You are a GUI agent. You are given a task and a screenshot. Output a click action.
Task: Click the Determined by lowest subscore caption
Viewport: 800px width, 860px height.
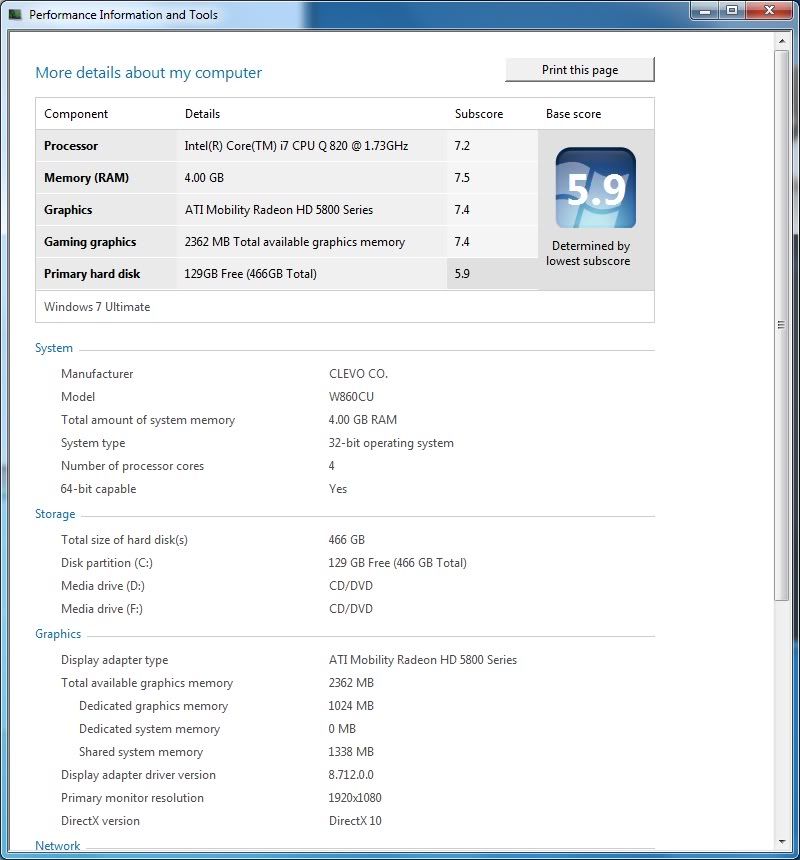point(588,253)
